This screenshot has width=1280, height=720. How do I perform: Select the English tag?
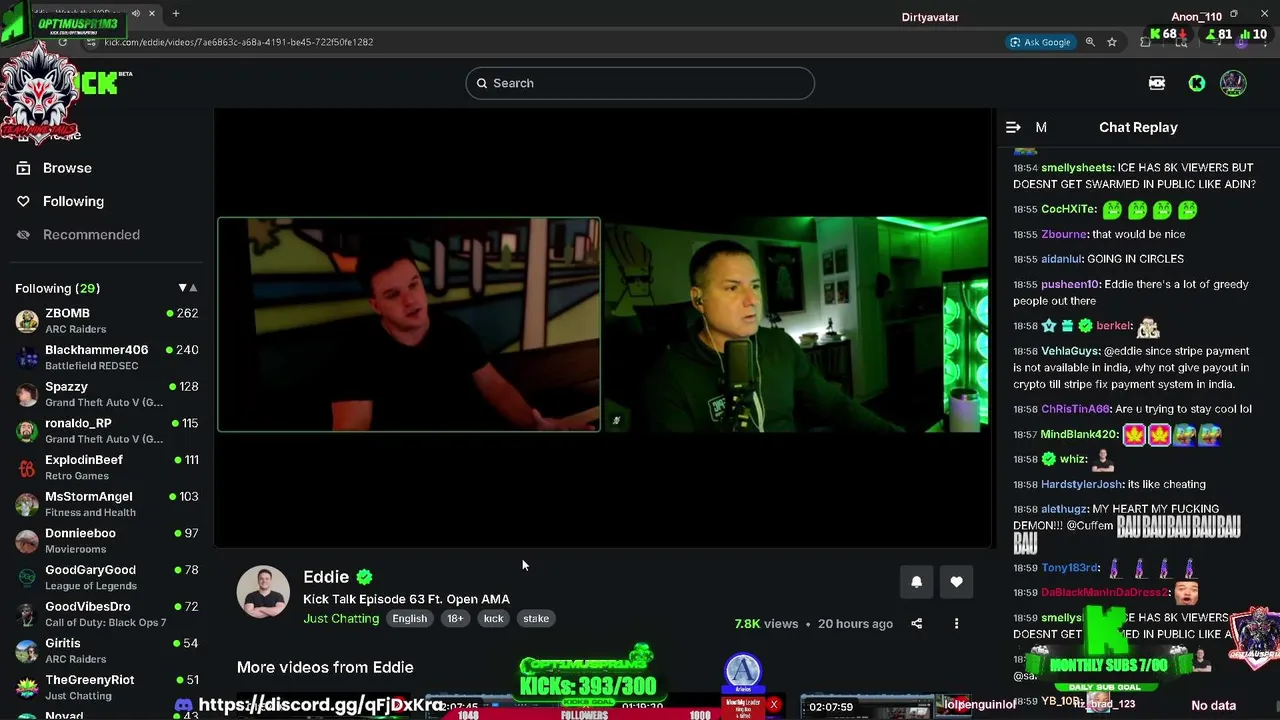click(x=409, y=619)
